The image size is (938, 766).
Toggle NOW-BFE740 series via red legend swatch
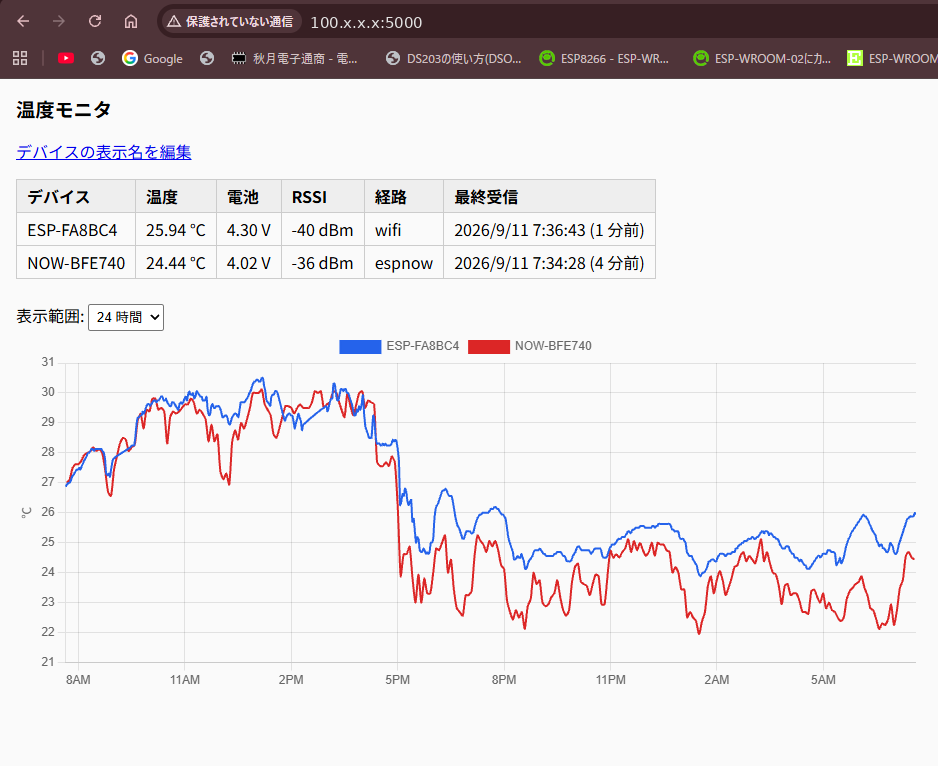tap(489, 346)
